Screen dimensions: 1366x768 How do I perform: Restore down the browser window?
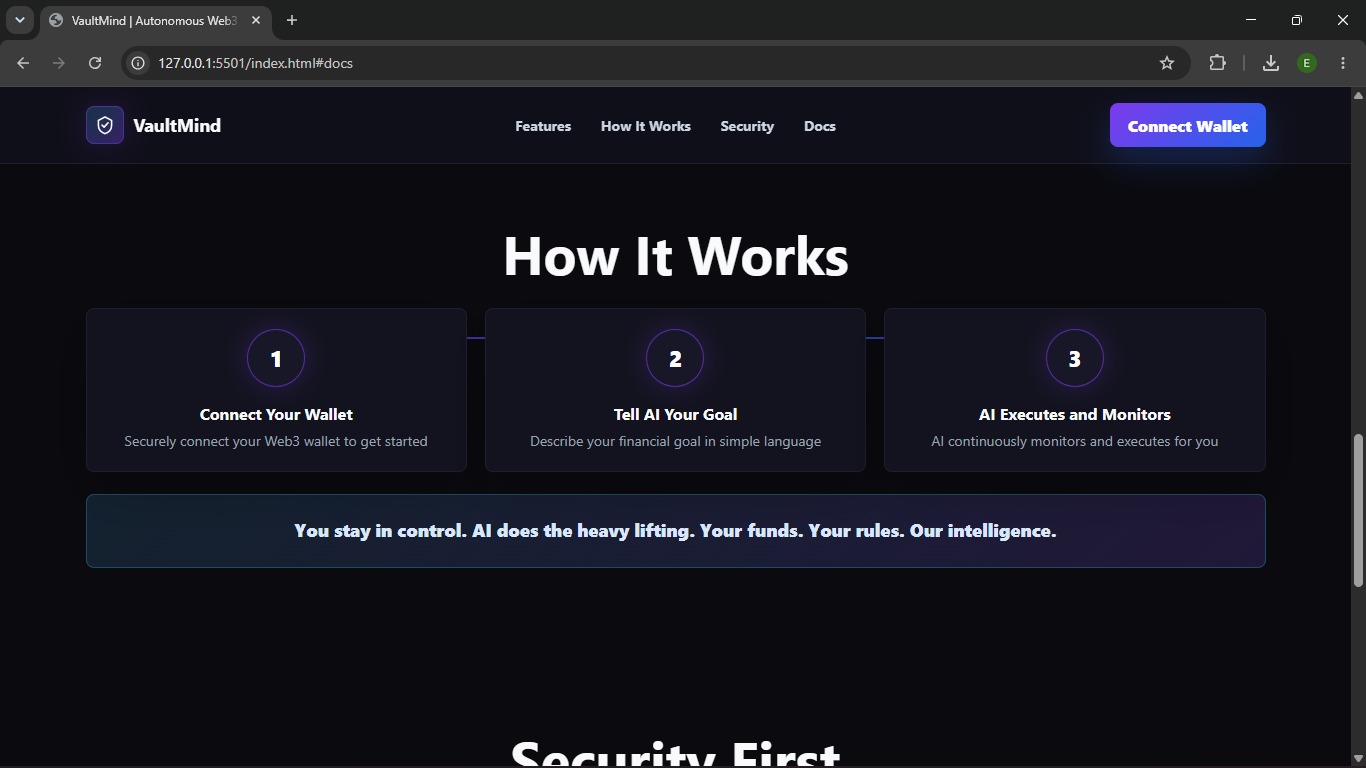[1297, 20]
